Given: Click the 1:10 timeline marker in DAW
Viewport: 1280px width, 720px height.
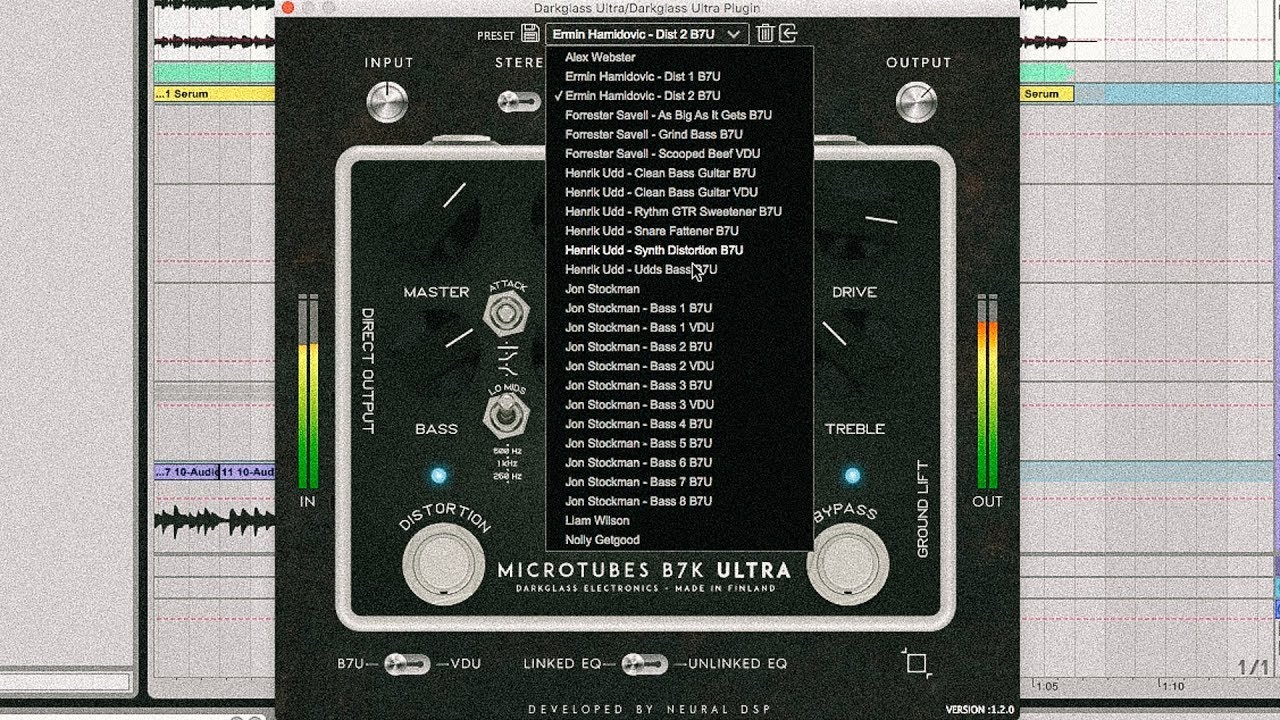Looking at the screenshot, I should point(1174,686).
